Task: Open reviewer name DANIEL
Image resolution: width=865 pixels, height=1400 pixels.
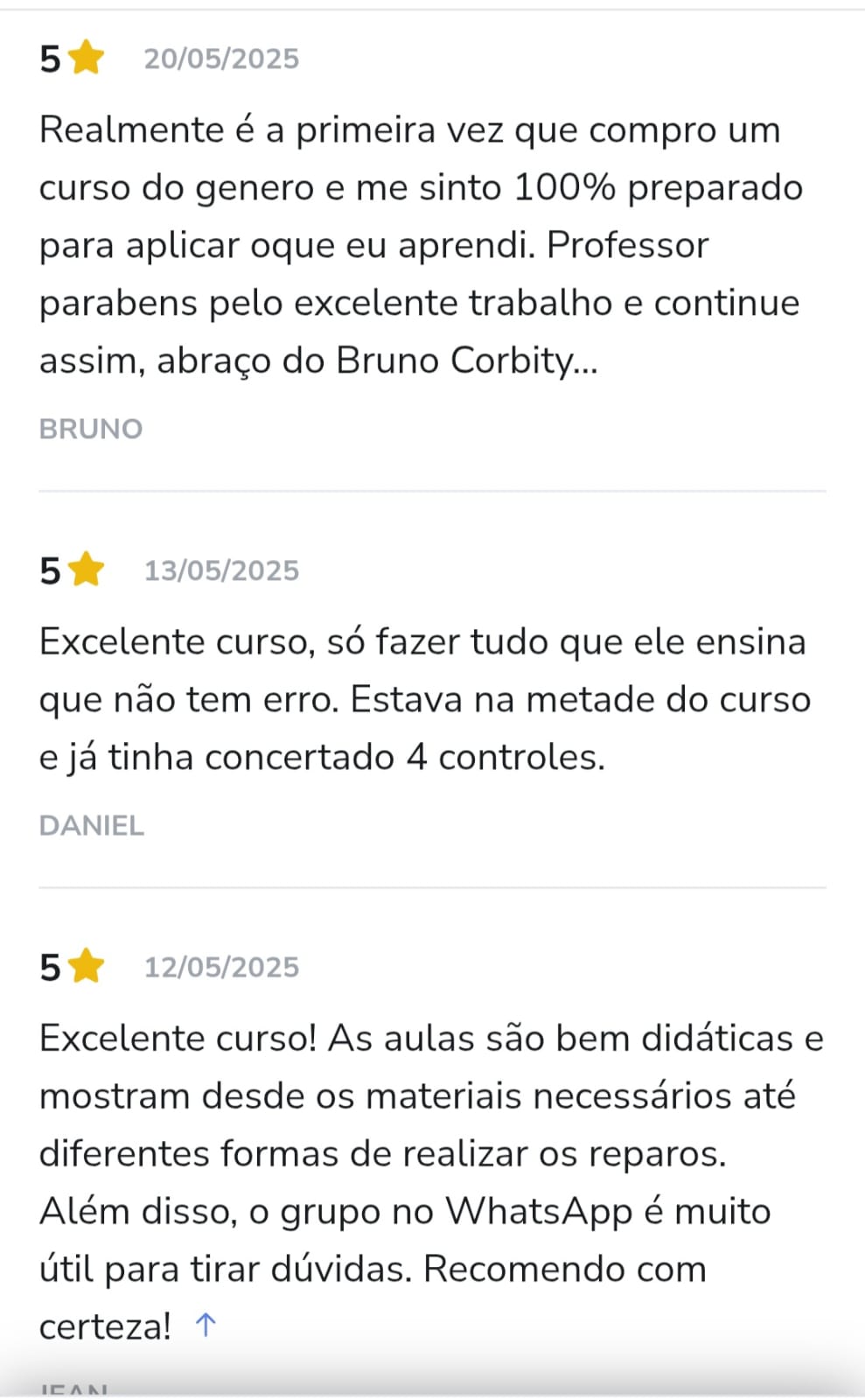Action: point(92,825)
